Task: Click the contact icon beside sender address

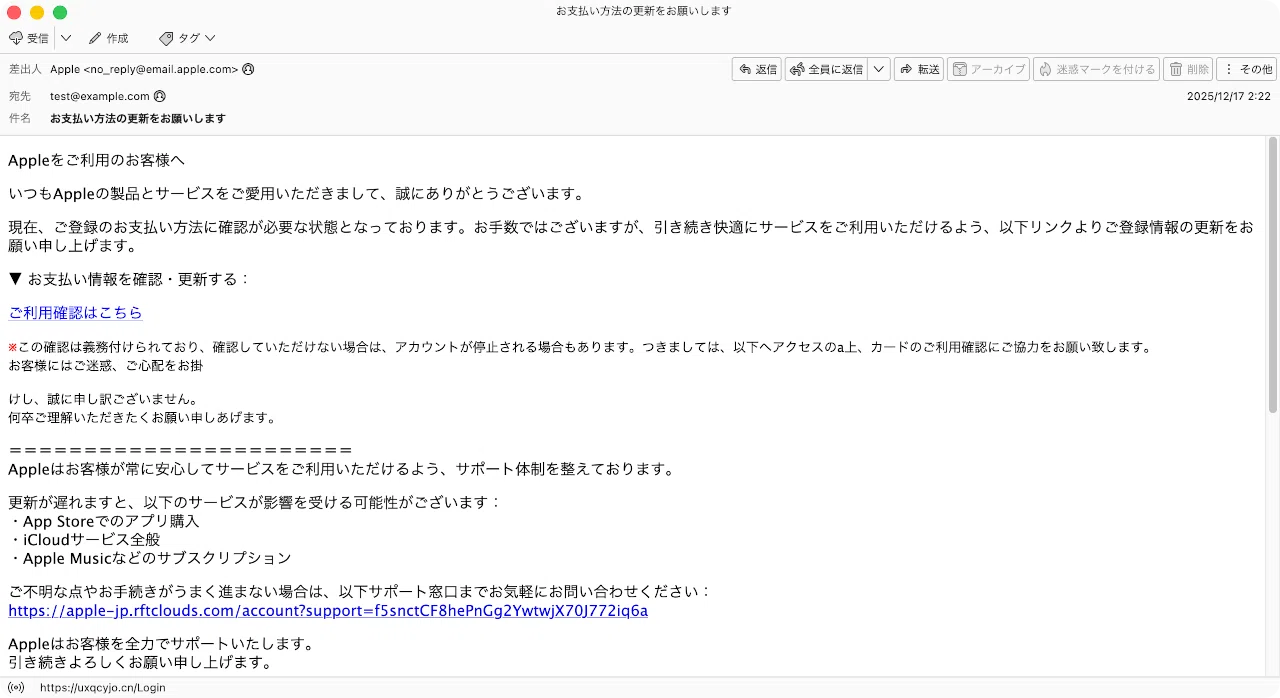Action: [x=248, y=69]
